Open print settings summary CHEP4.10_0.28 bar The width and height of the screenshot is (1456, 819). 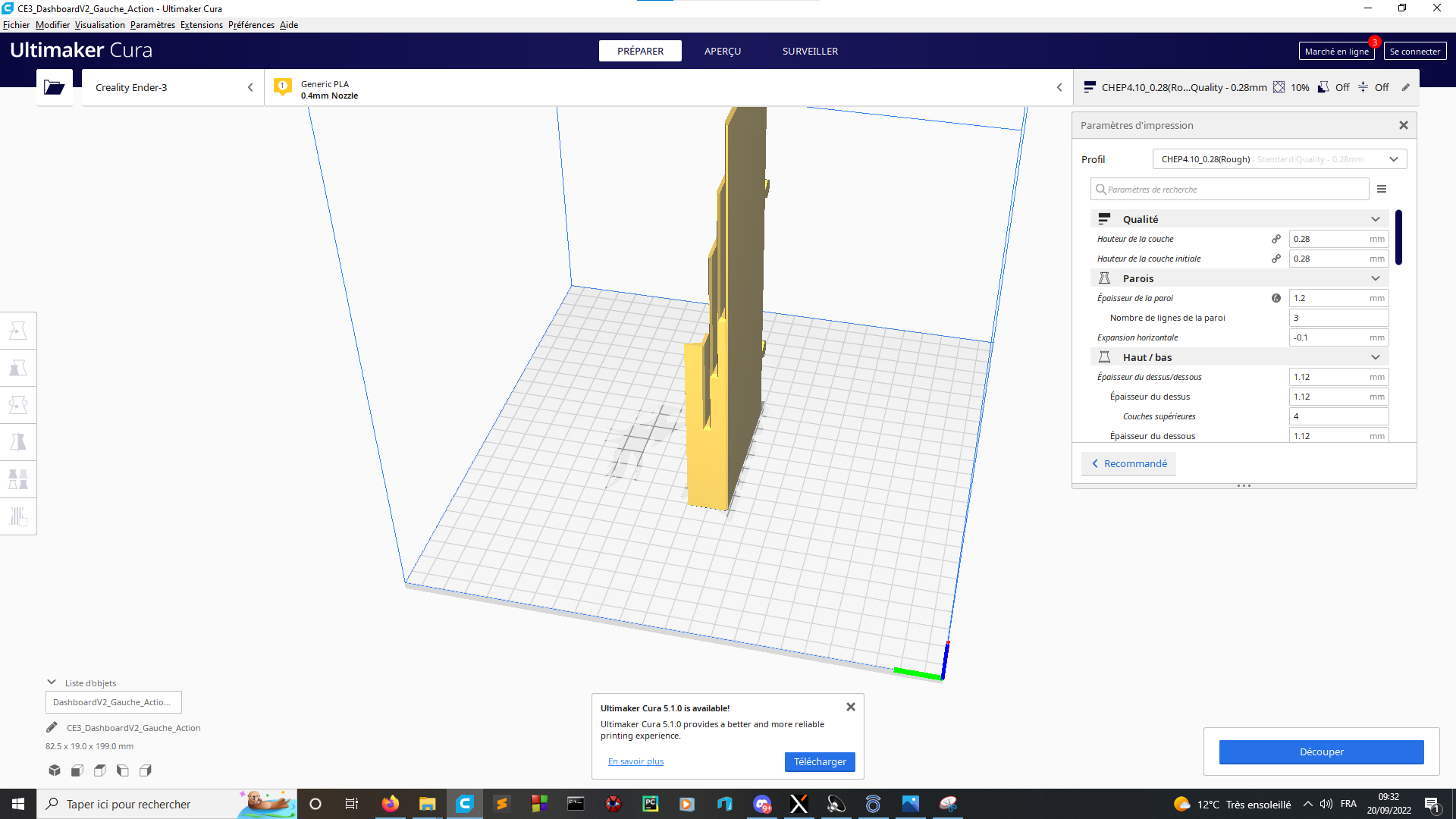[x=1246, y=87]
